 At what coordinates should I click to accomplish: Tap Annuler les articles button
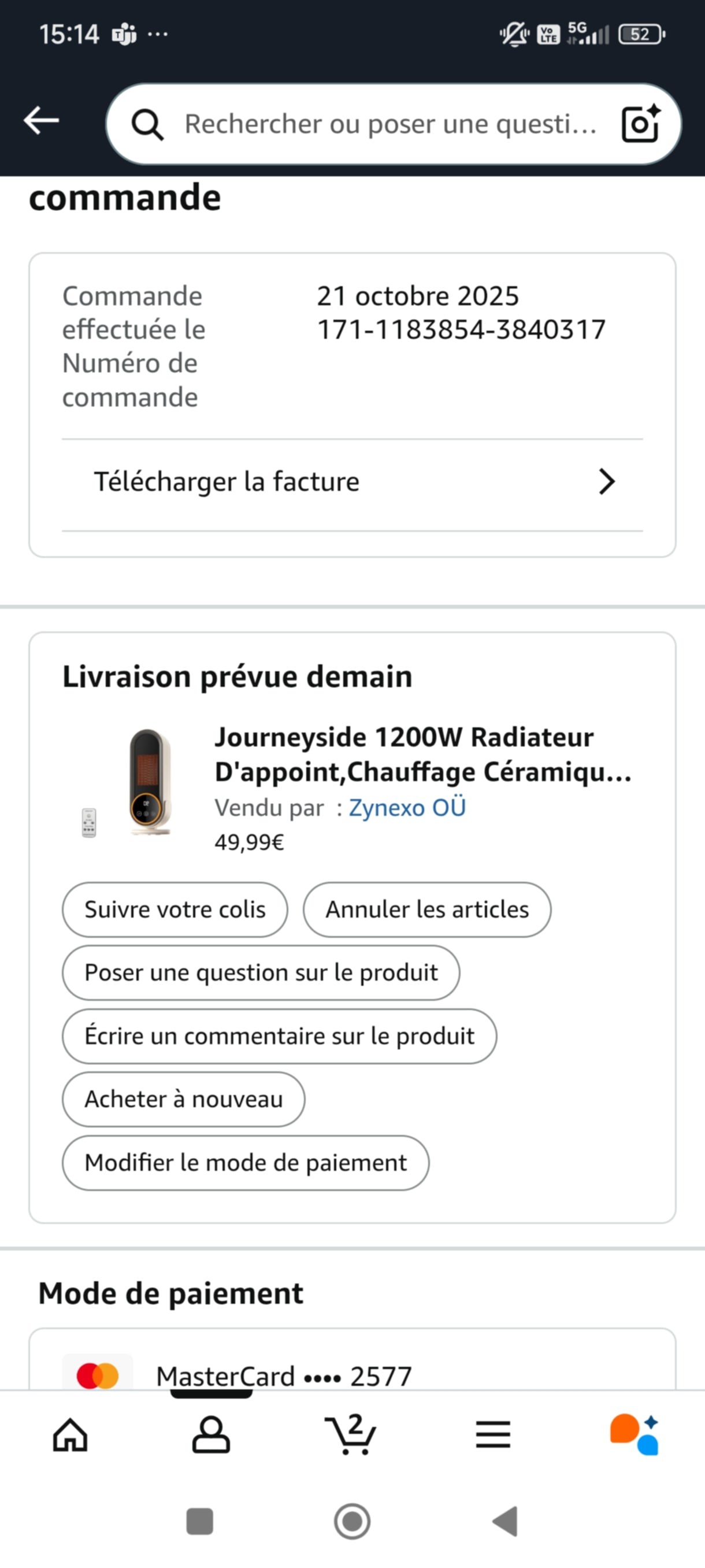[x=427, y=909]
